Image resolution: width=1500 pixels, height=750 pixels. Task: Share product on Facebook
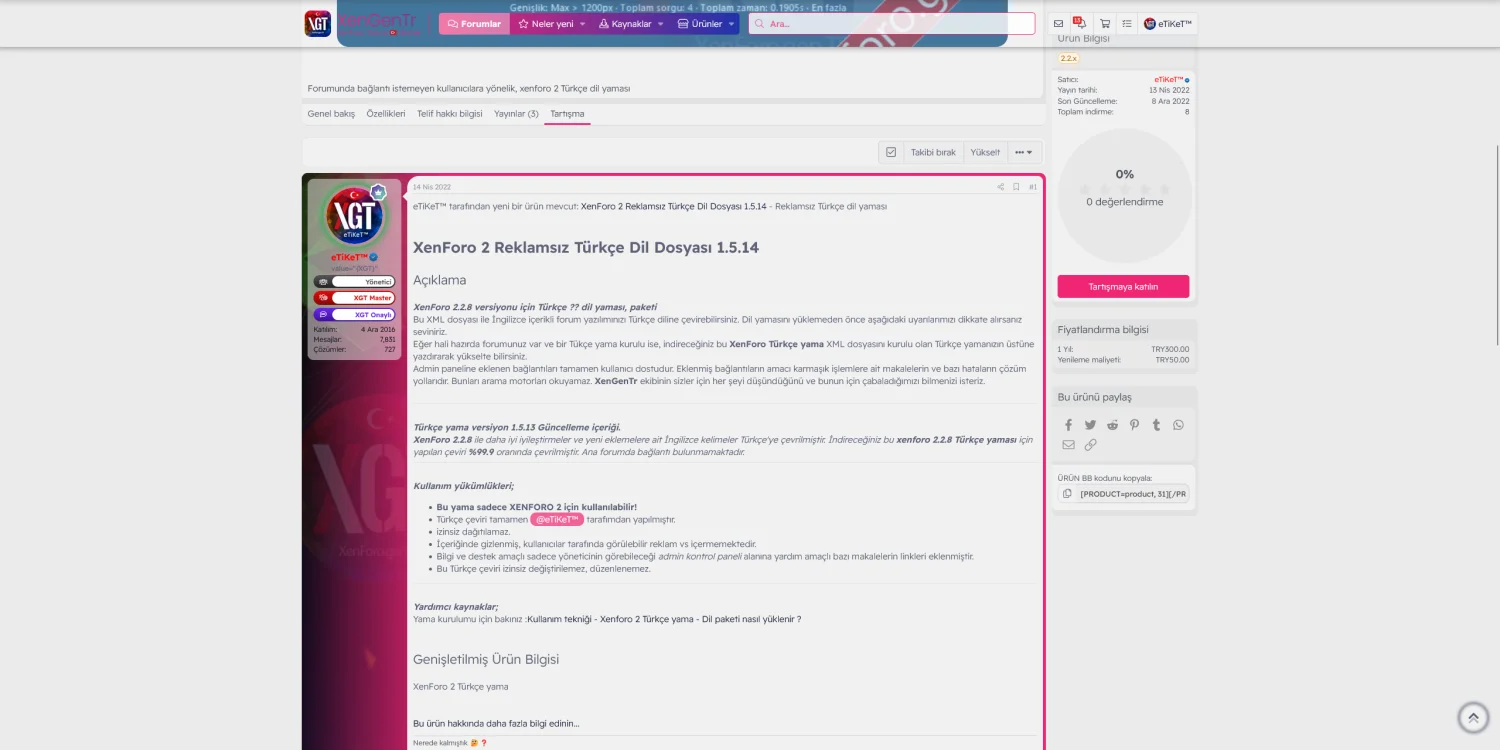pos(1068,425)
